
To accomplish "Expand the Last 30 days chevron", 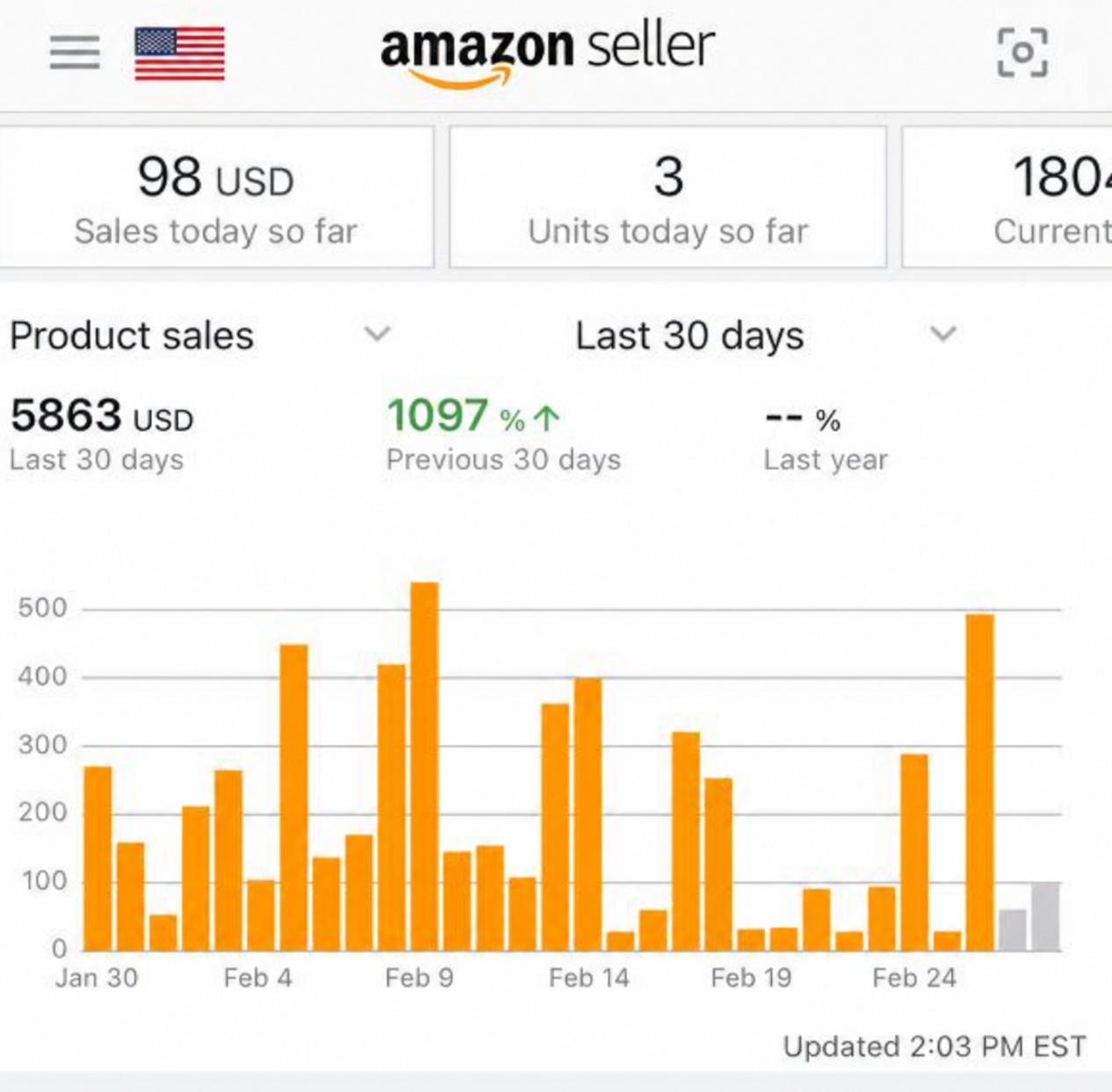I will point(942,334).
